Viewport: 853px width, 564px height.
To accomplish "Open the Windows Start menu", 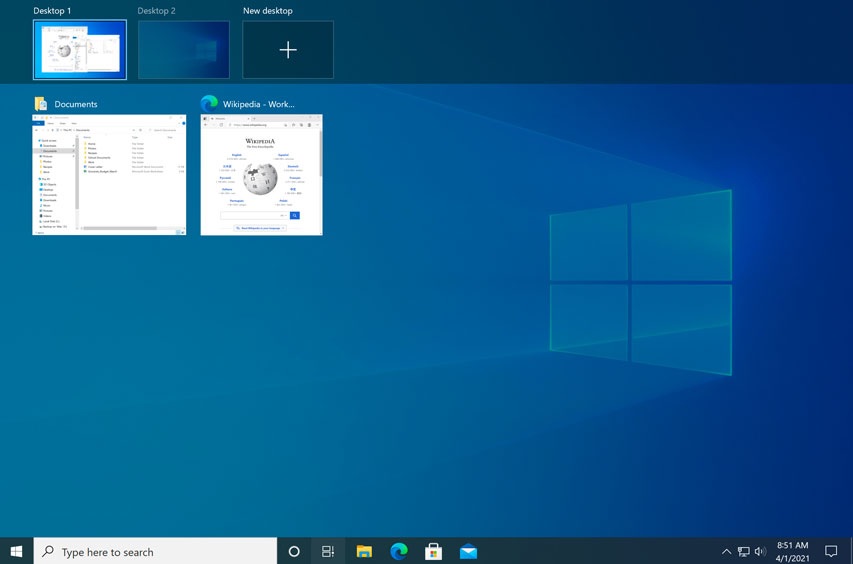I will (x=16, y=551).
